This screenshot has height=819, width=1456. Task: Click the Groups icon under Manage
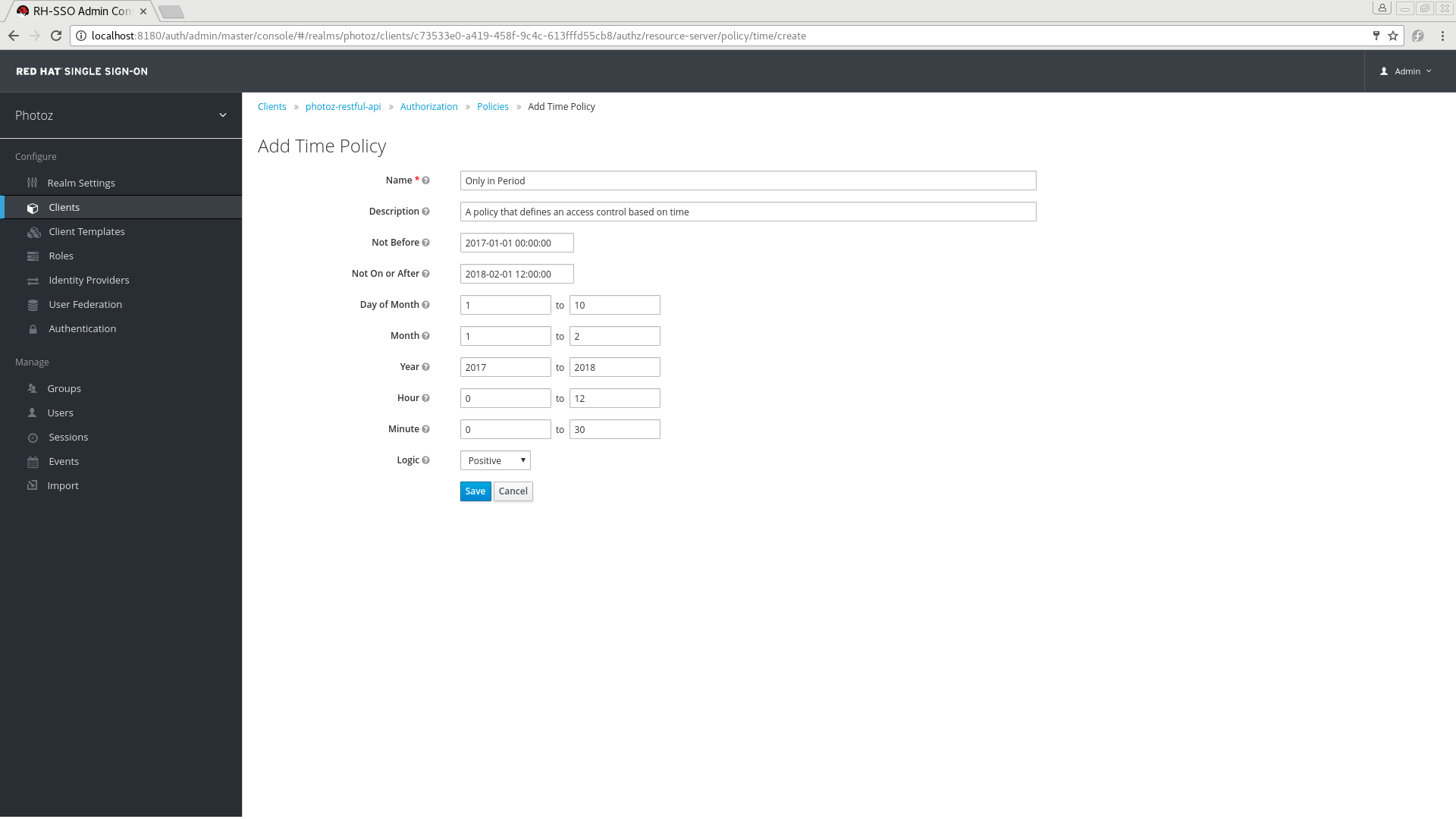click(x=31, y=389)
